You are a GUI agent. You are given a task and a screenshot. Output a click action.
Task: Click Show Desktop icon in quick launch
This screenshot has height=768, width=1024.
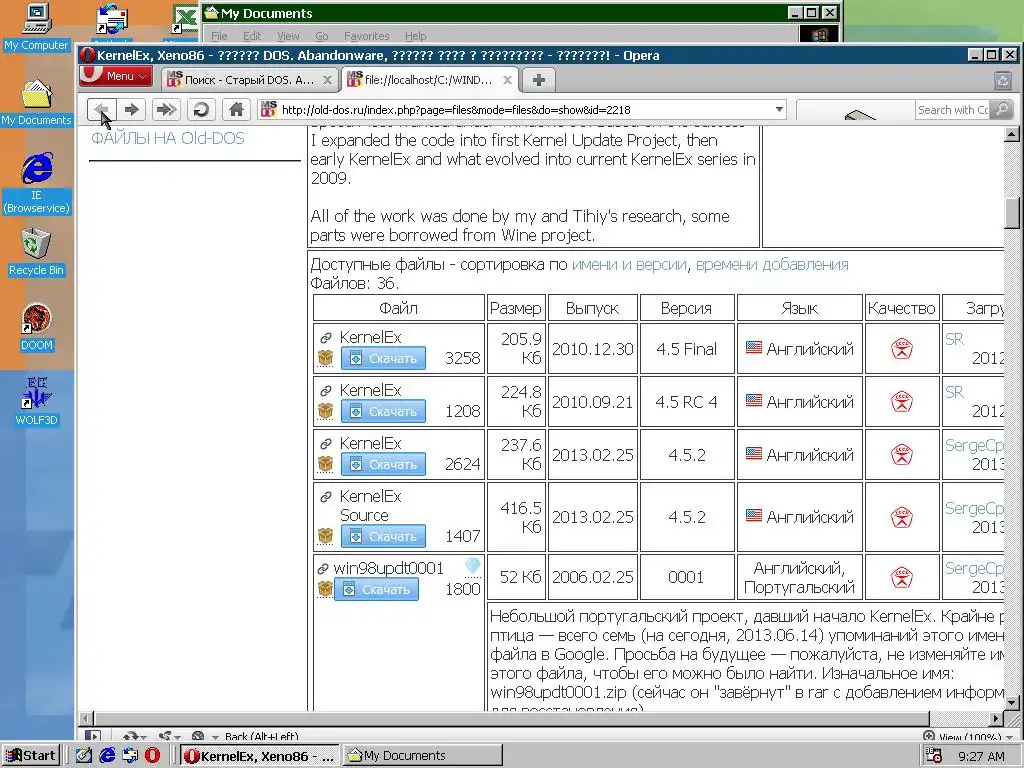coord(84,756)
